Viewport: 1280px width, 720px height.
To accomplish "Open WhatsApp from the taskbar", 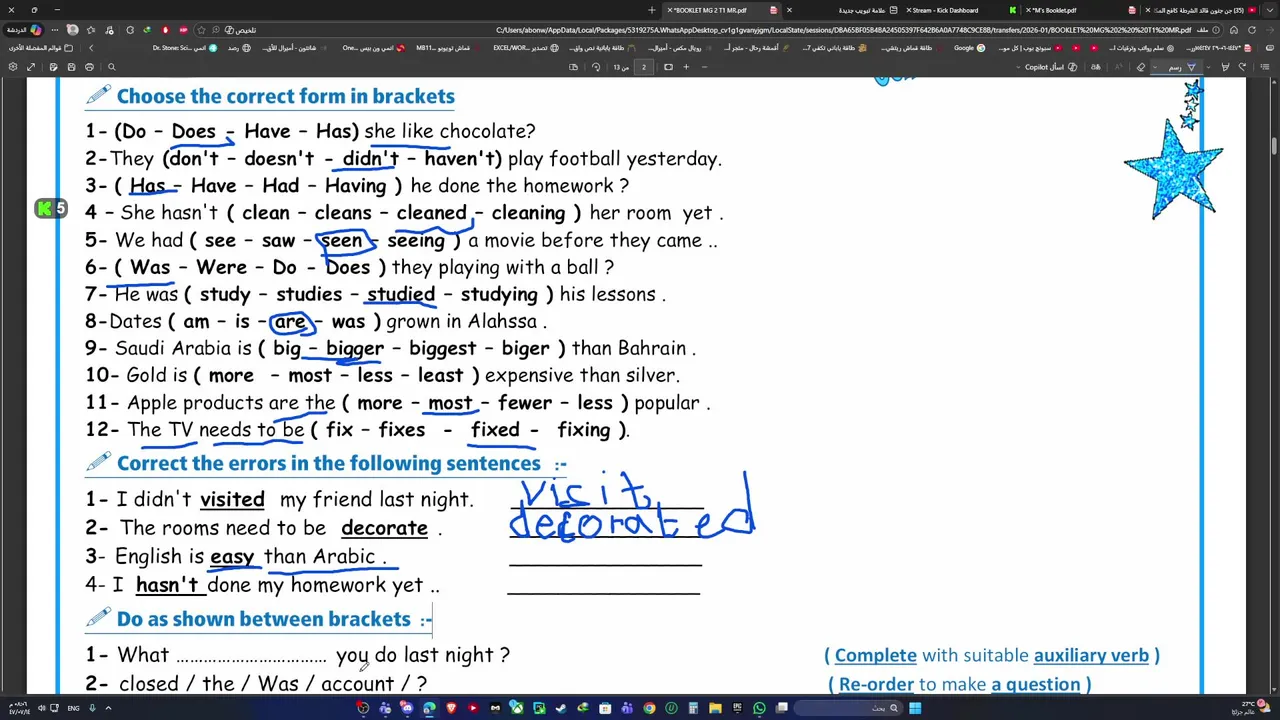I will pos(759,708).
